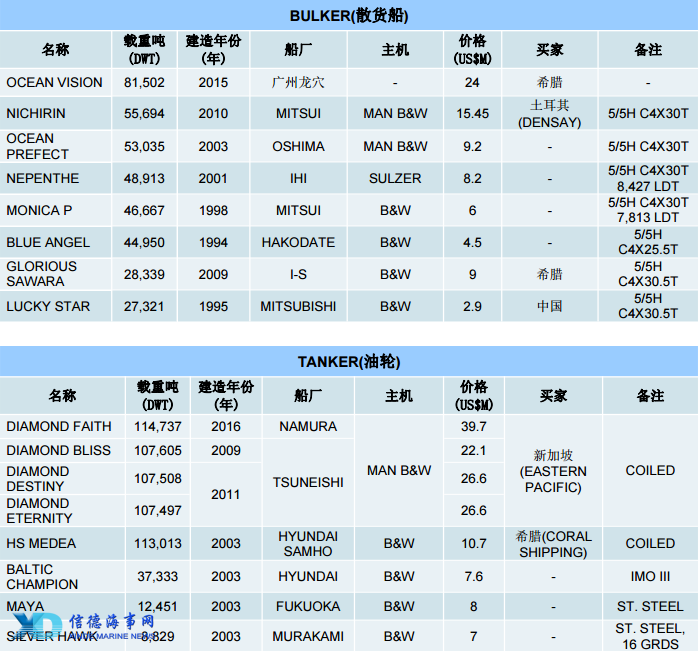The height and width of the screenshot is (651, 698).
Task: Click the NICHIRIN vessel name
Action: coord(36,114)
